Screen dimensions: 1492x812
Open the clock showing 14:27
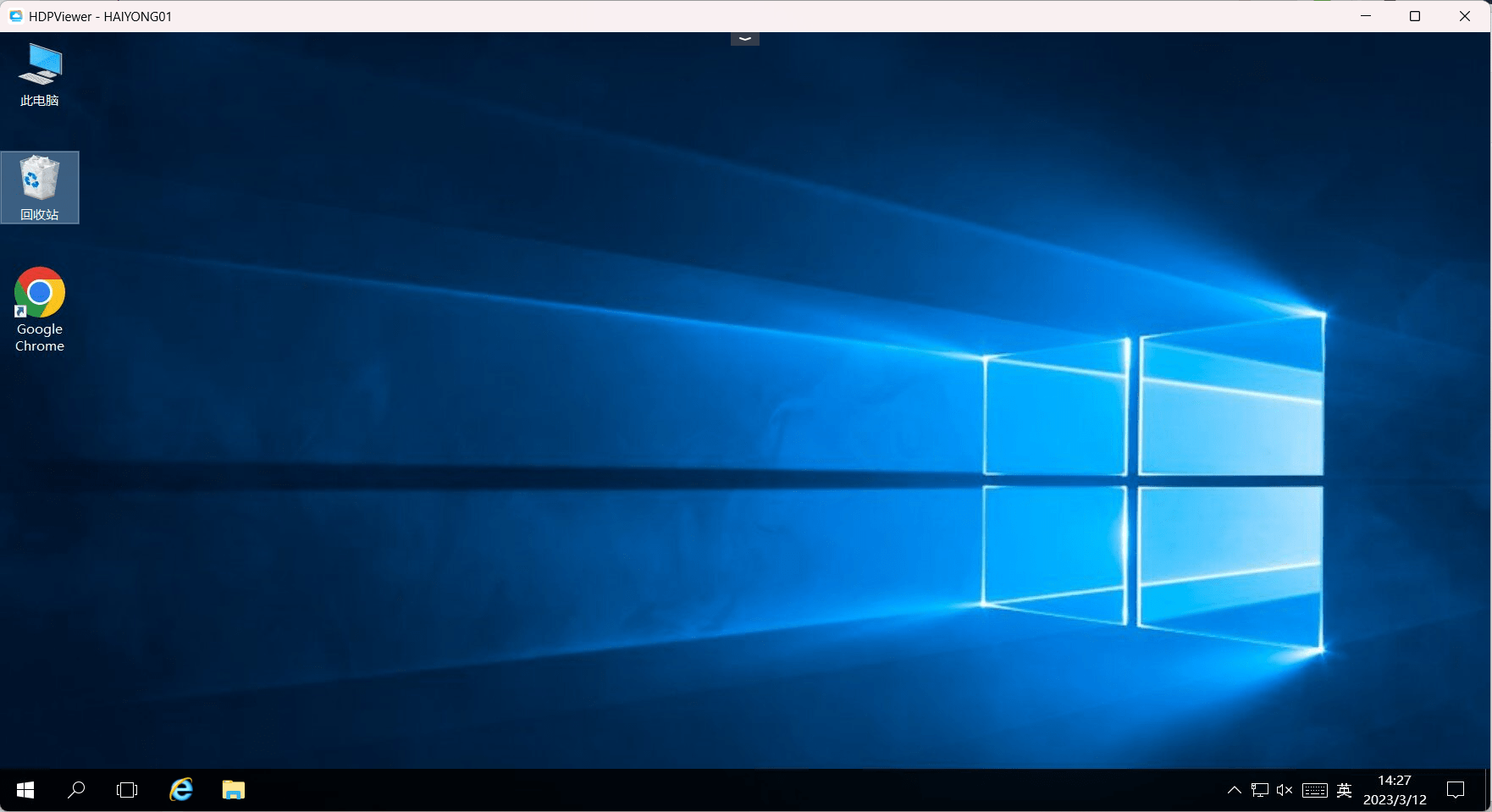[1395, 790]
